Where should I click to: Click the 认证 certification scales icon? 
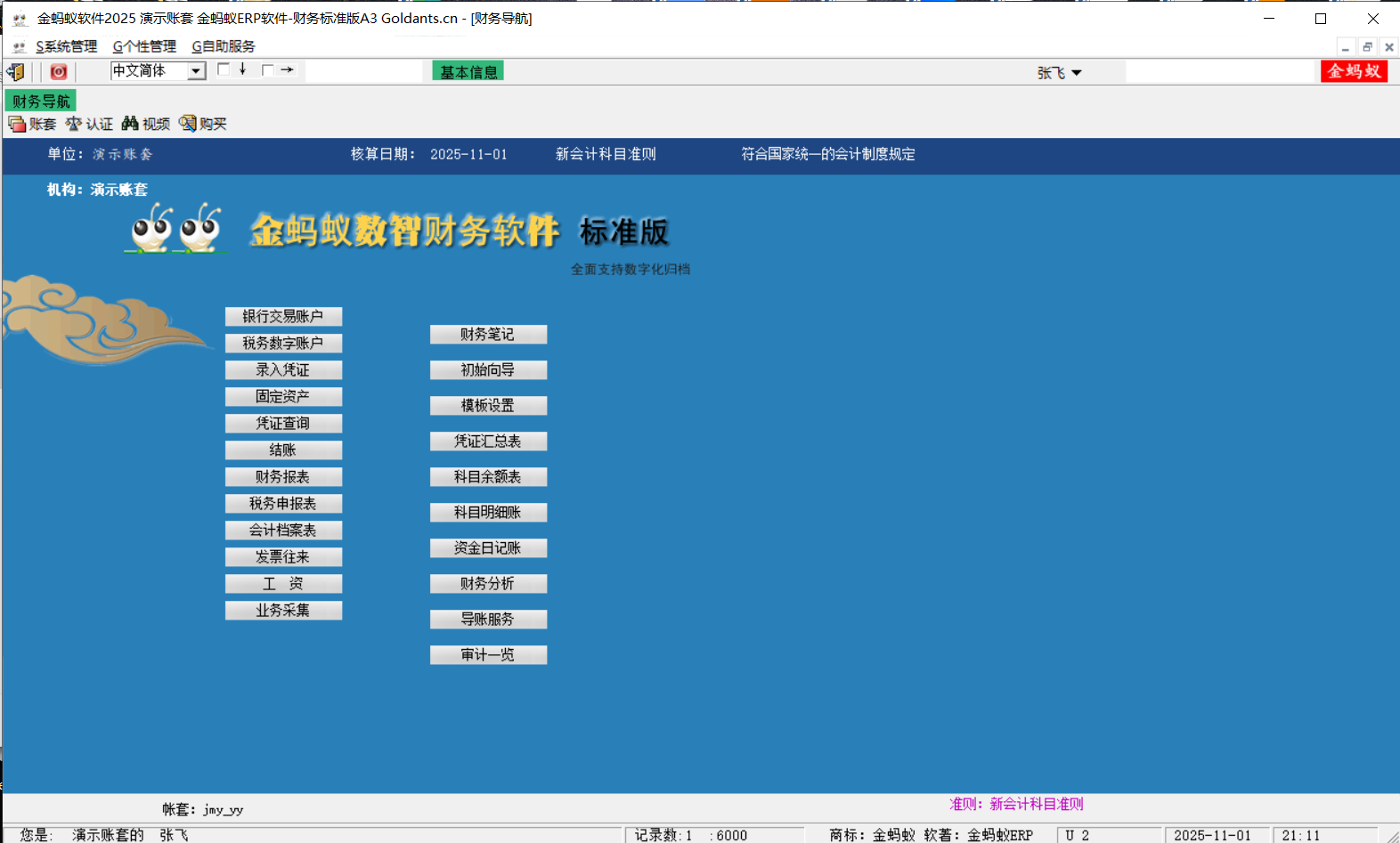click(74, 124)
